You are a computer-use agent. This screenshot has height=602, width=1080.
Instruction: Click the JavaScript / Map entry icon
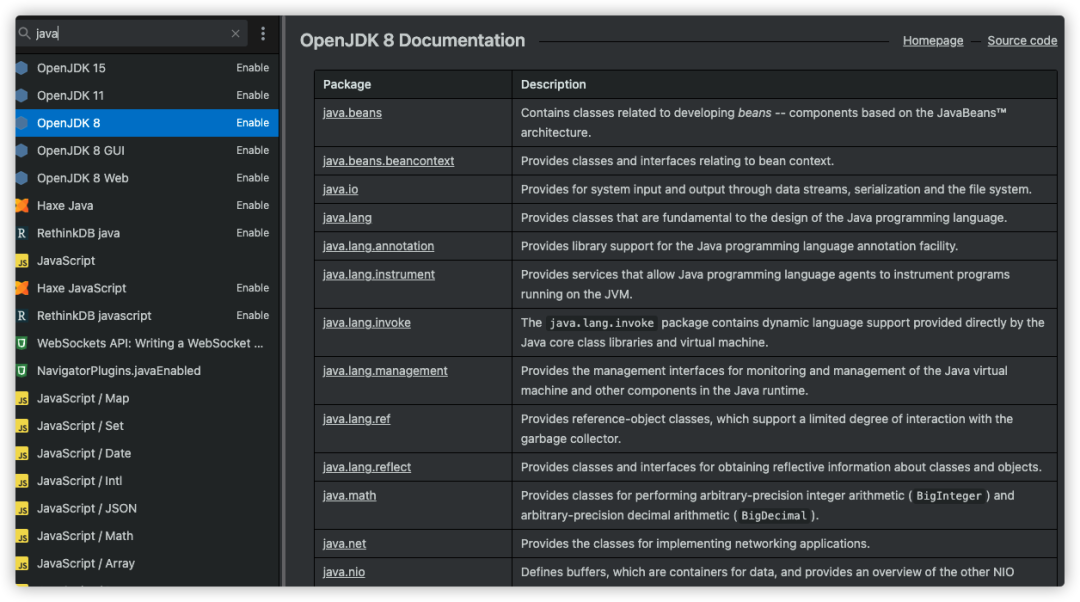point(22,398)
